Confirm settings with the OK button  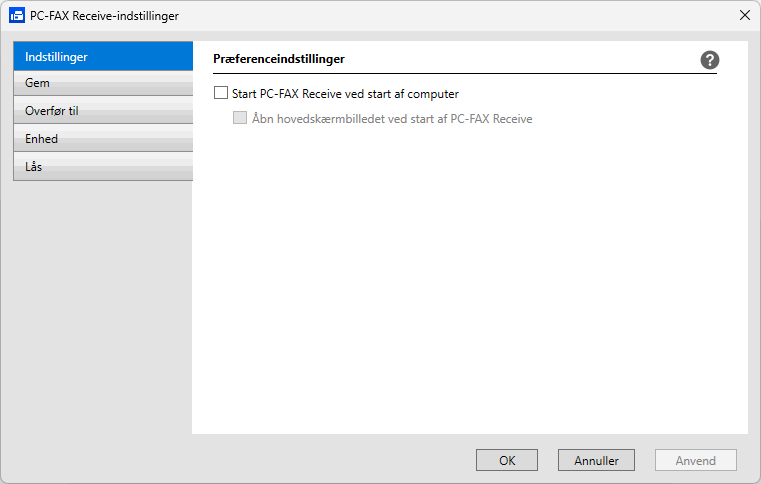[507, 461]
